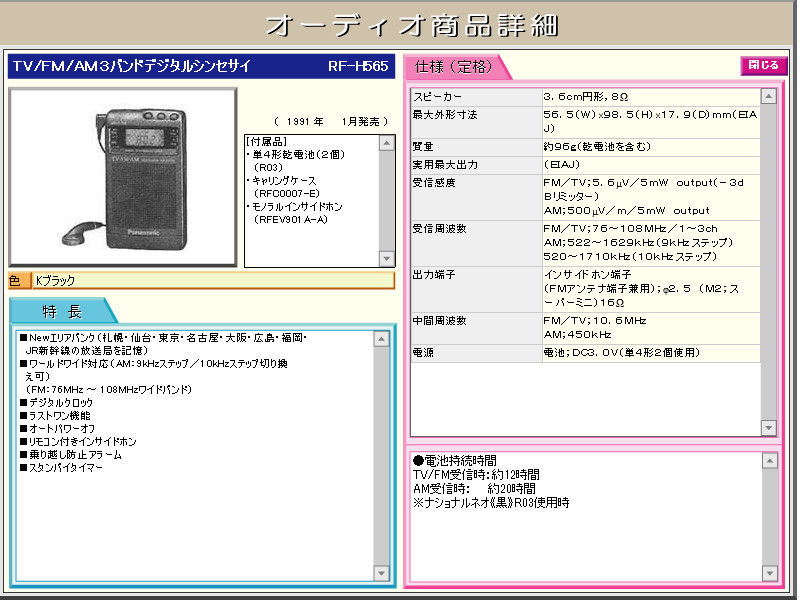Click the 最大外形寸法 spec row label
Viewport: 805px width, 606px height.
pyautogui.click(x=445, y=115)
